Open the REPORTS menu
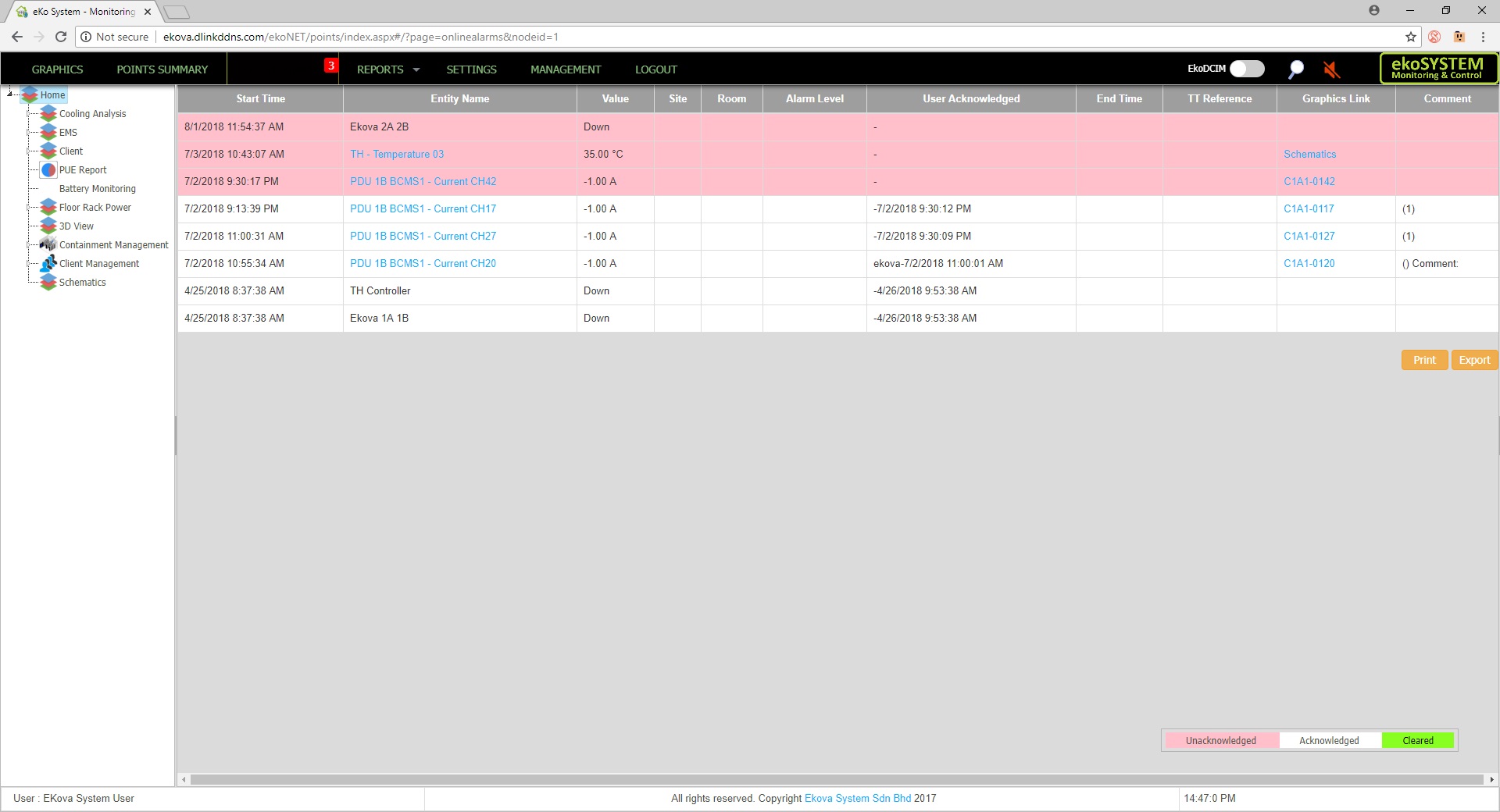 [380, 69]
